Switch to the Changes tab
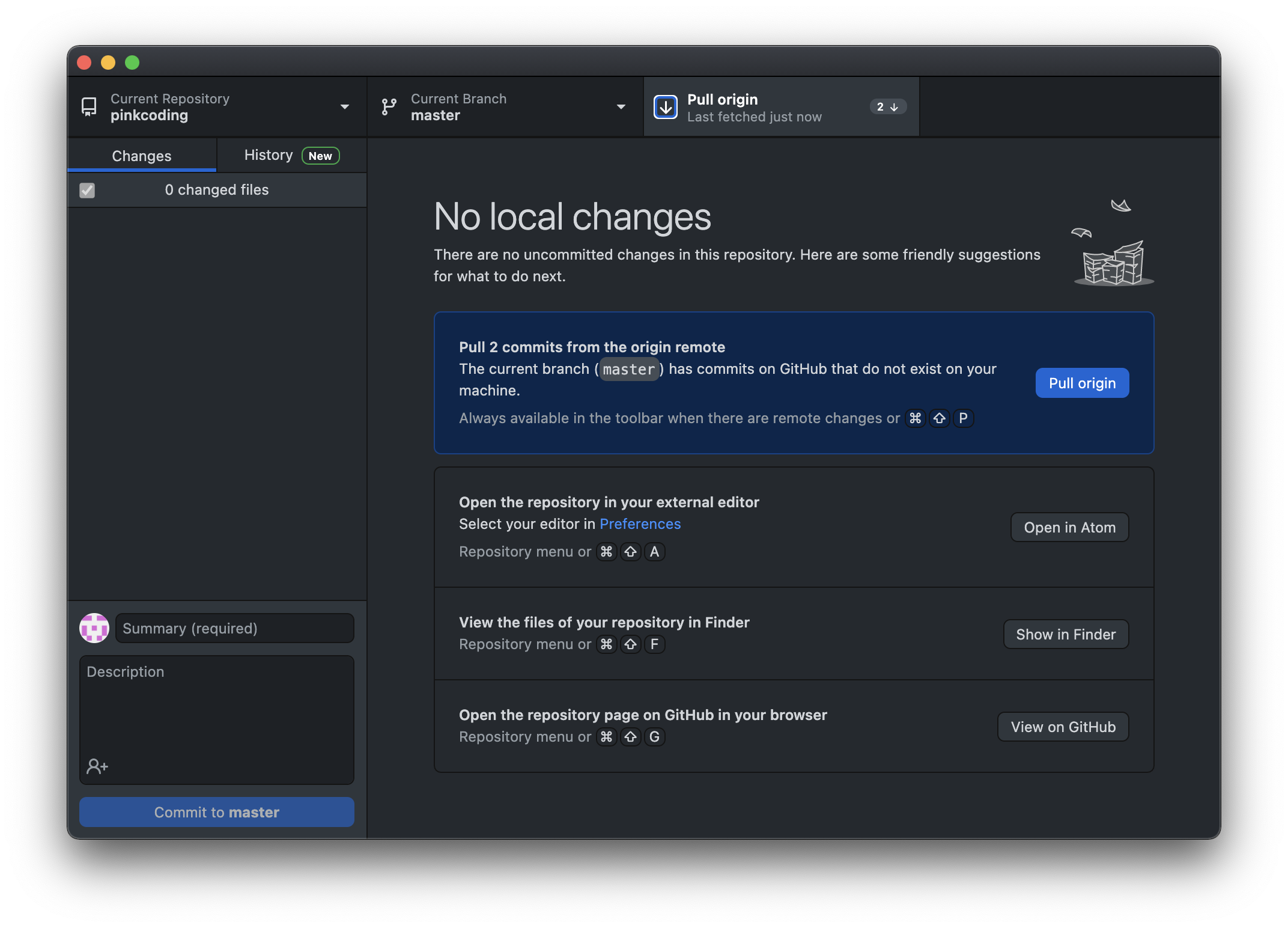1288x928 pixels. 142,155
